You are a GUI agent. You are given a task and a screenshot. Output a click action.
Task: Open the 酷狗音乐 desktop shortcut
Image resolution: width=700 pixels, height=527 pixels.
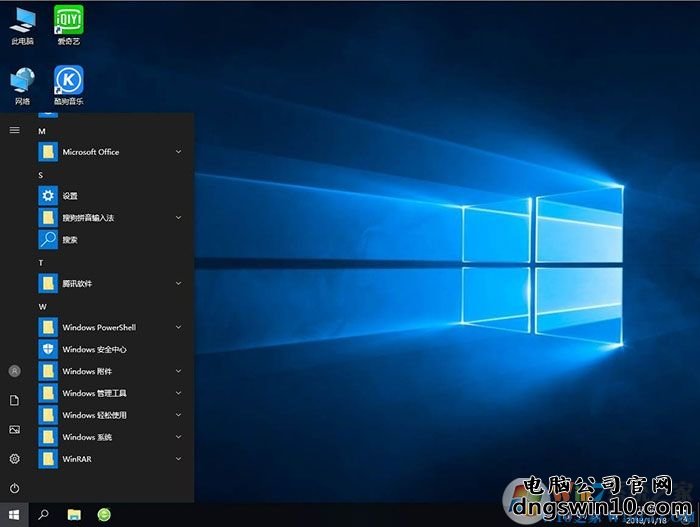[68, 86]
